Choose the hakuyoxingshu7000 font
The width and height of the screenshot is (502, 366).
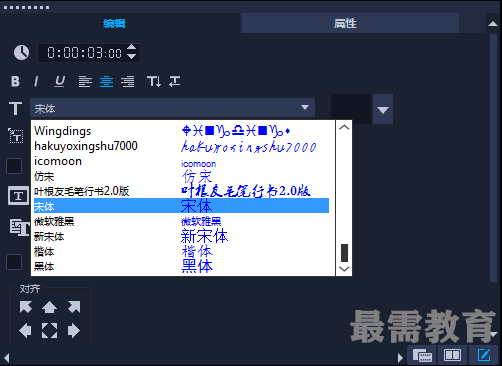click(181, 146)
